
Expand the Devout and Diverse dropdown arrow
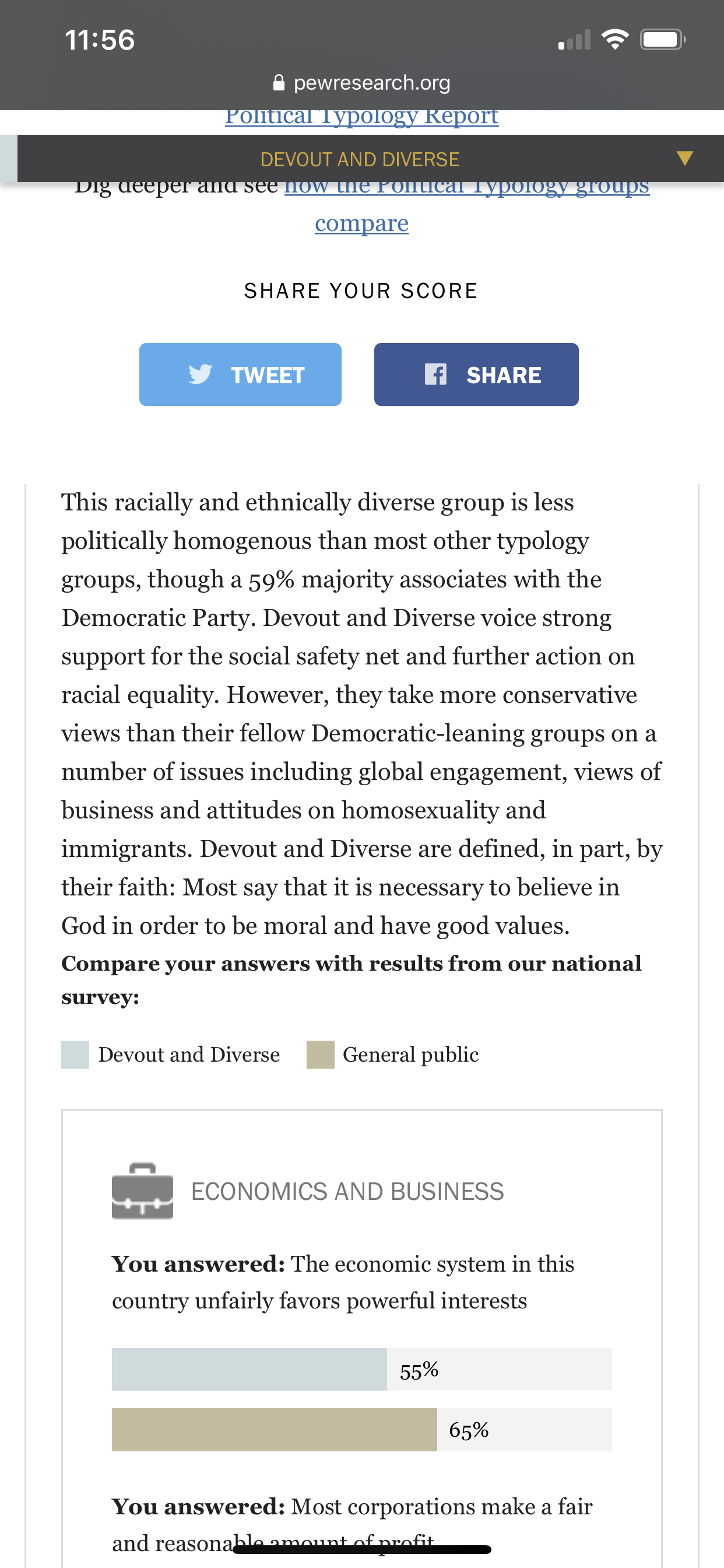(x=684, y=158)
